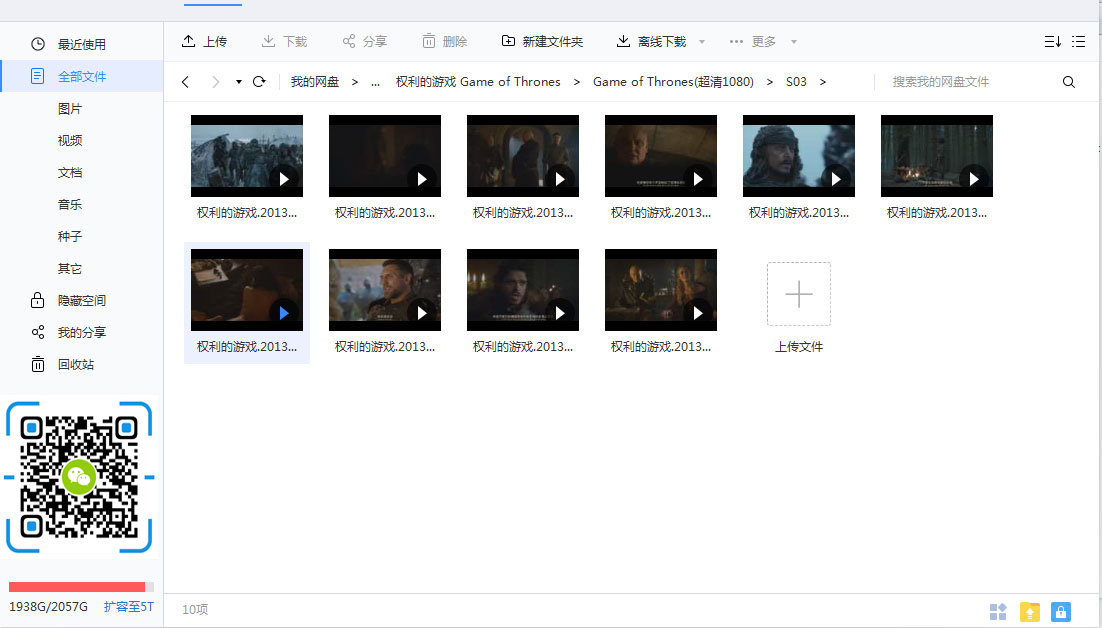This screenshot has height=628, width=1102.
Task: Click the WeChat QR code image
Action: [79, 478]
